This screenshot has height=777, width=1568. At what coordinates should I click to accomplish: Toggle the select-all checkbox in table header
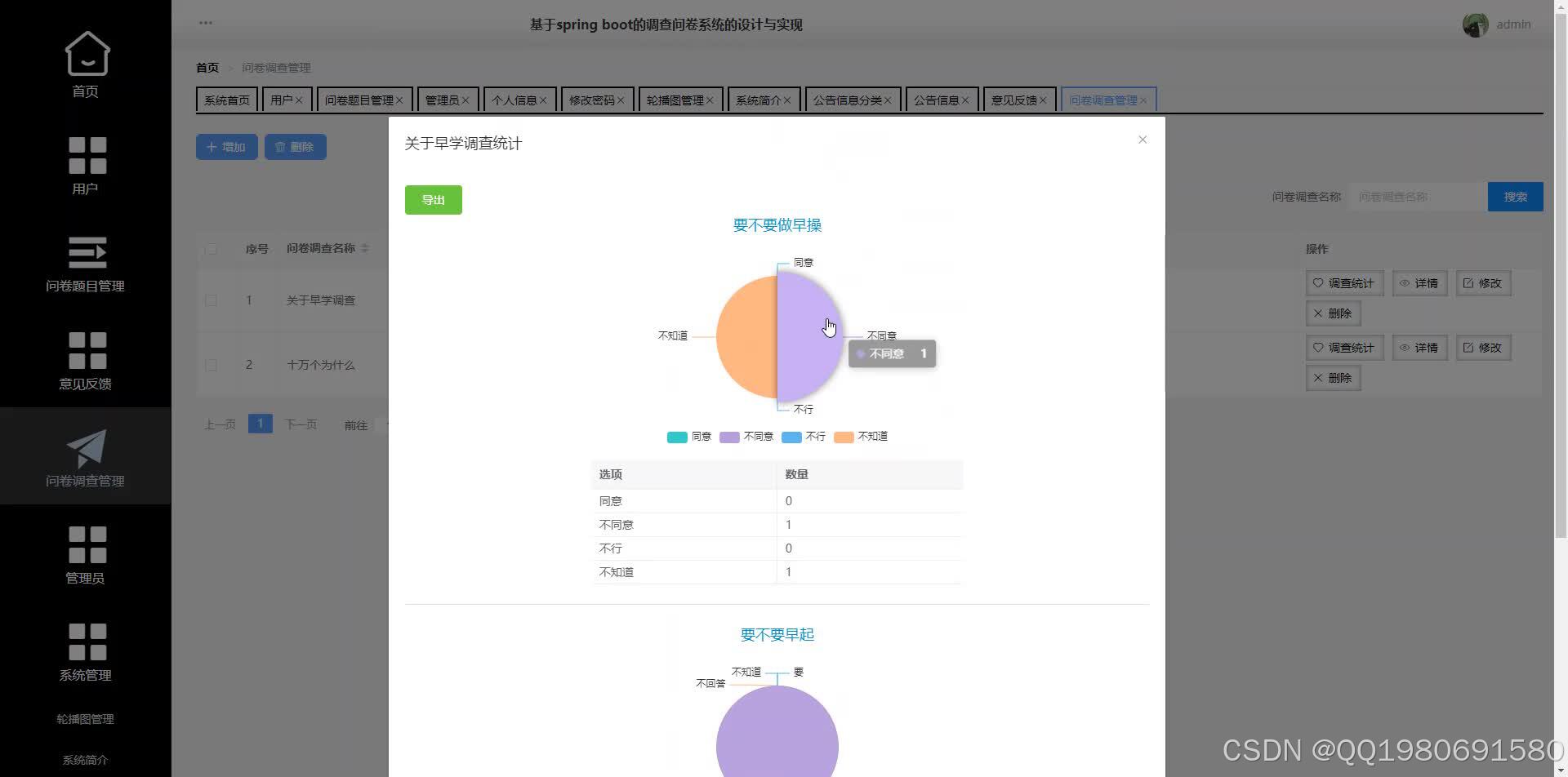click(x=211, y=249)
